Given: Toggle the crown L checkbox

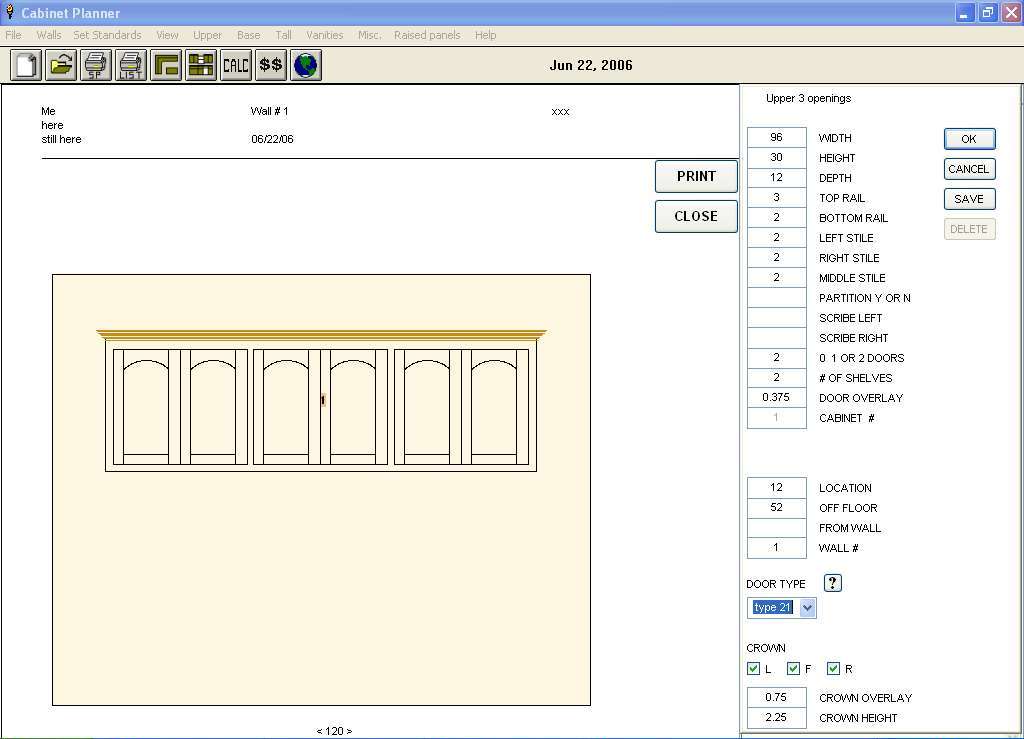Looking at the screenshot, I should click(753, 668).
